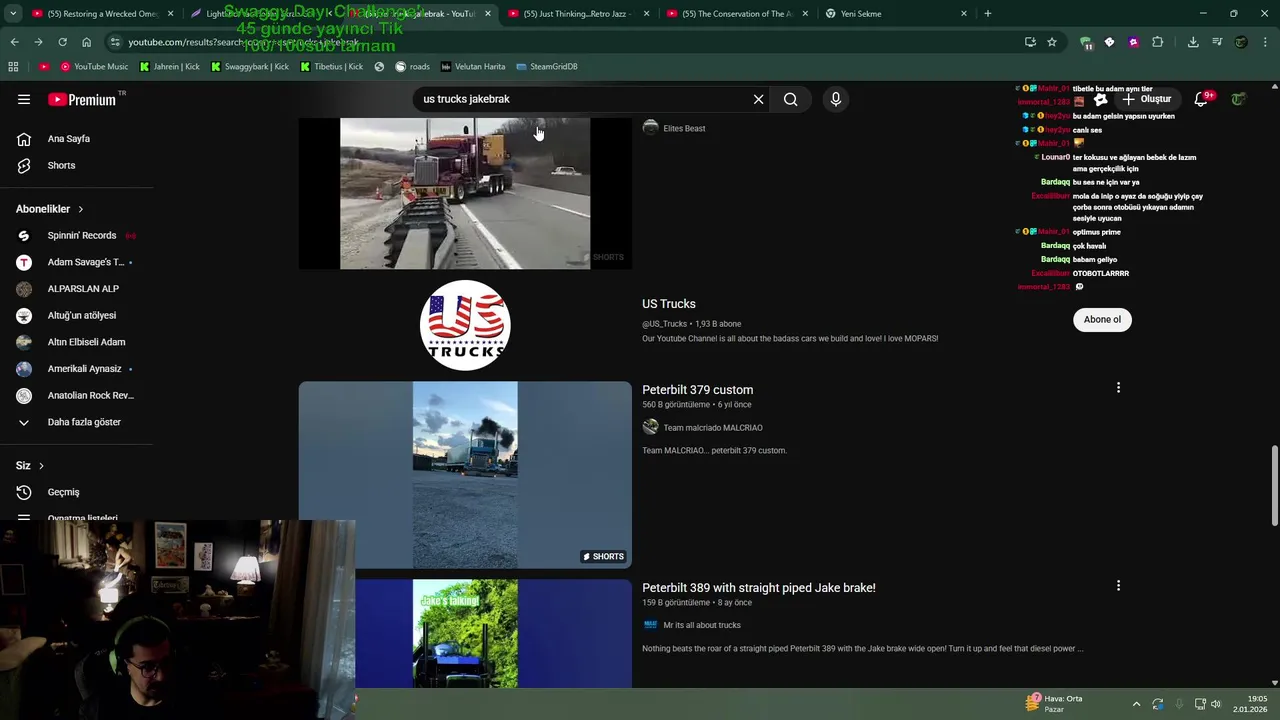Open SteamGridDB bookmark

pyautogui.click(x=547, y=67)
